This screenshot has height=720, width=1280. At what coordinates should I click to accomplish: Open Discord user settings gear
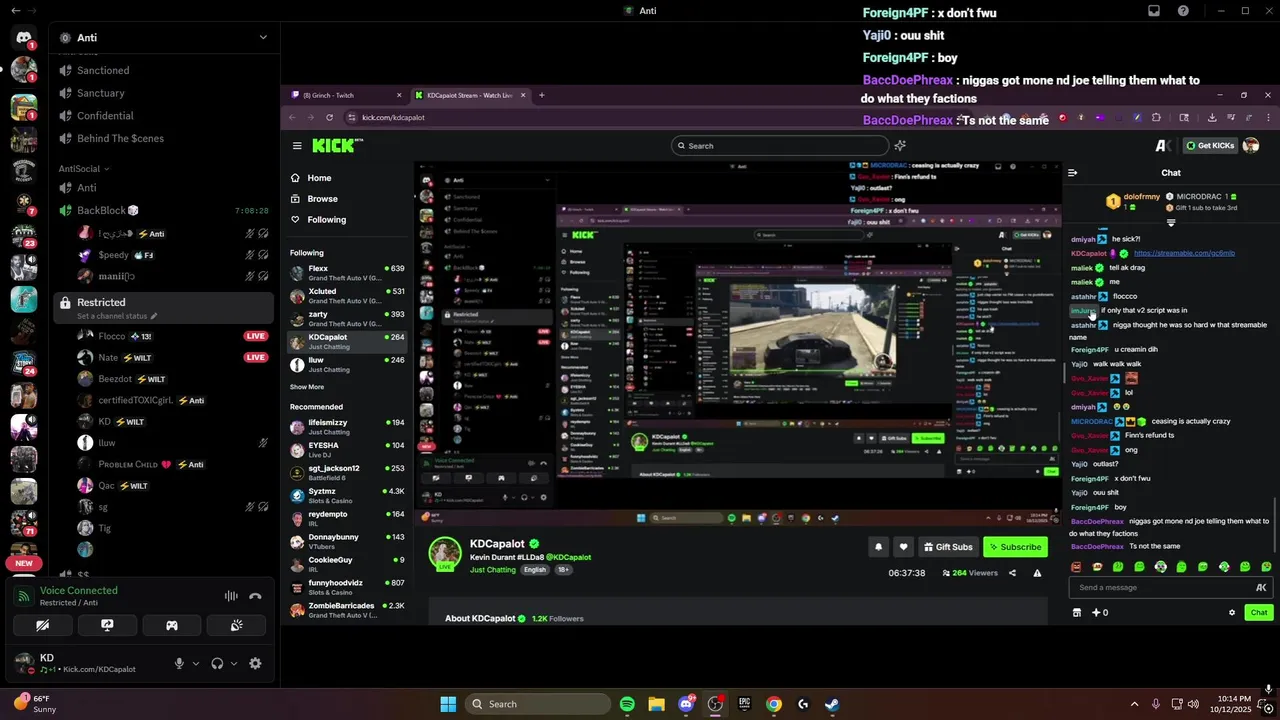(255, 663)
